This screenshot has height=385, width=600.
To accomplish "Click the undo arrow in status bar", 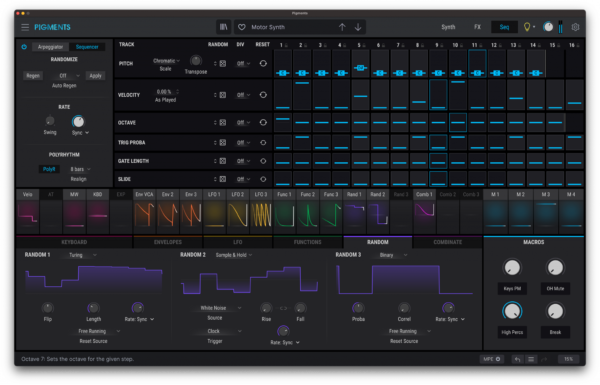I will pos(517,359).
